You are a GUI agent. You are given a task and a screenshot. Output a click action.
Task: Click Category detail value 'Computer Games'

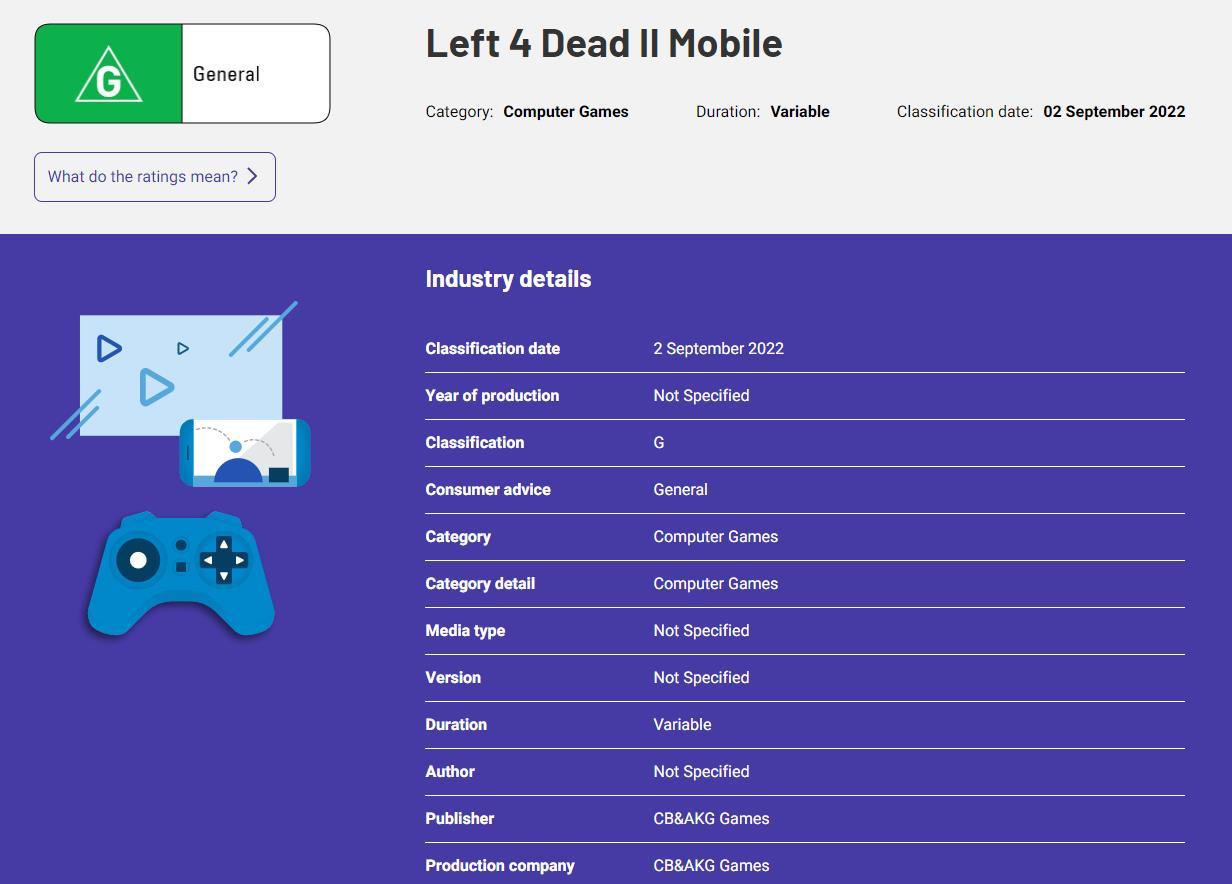[716, 584]
